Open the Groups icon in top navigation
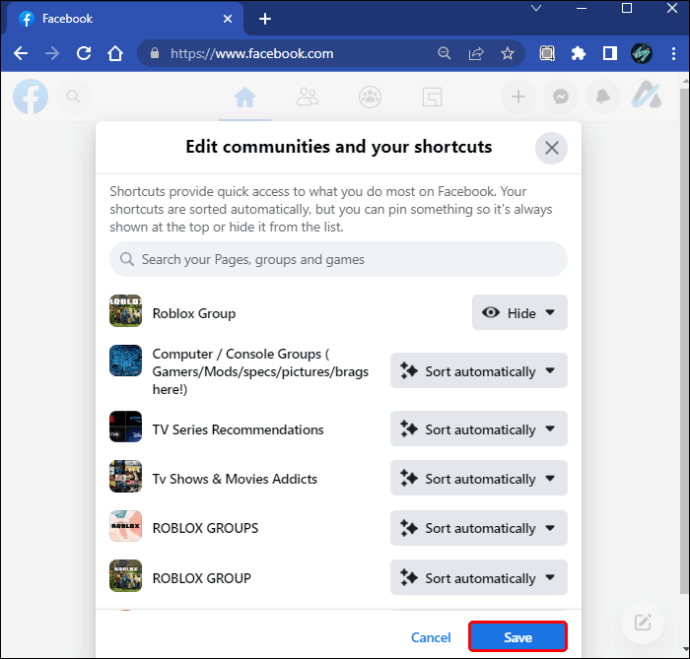 (x=370, y=97)
